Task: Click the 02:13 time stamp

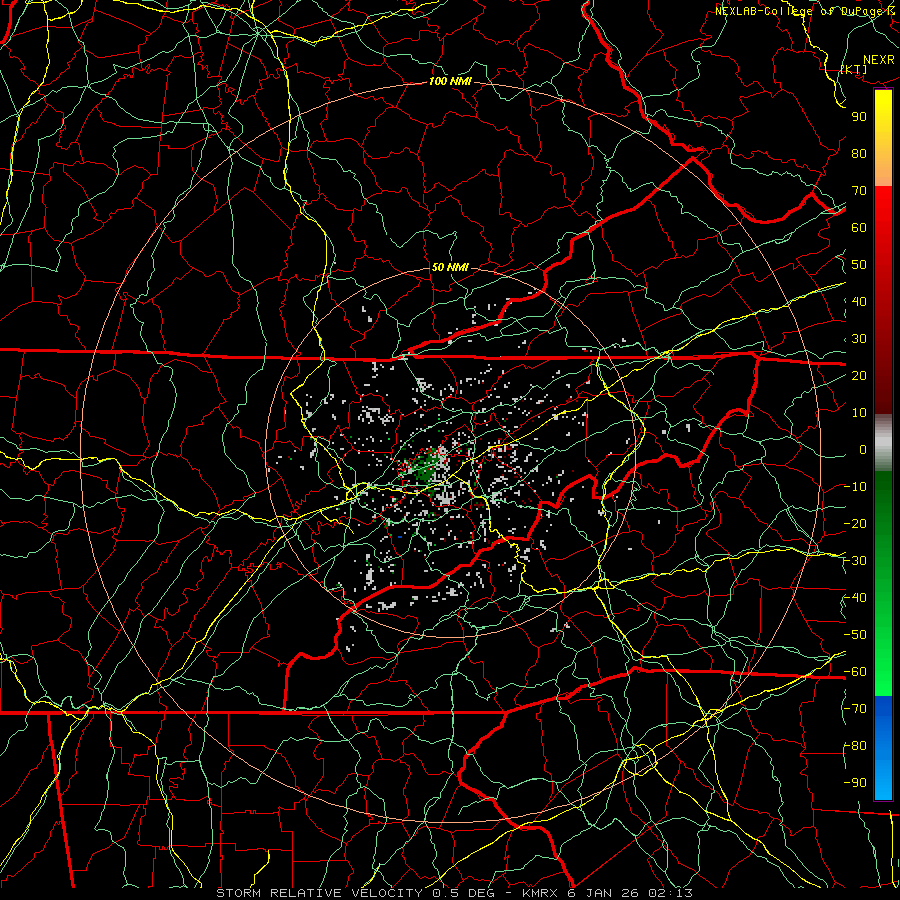Action: pos(670,893)
